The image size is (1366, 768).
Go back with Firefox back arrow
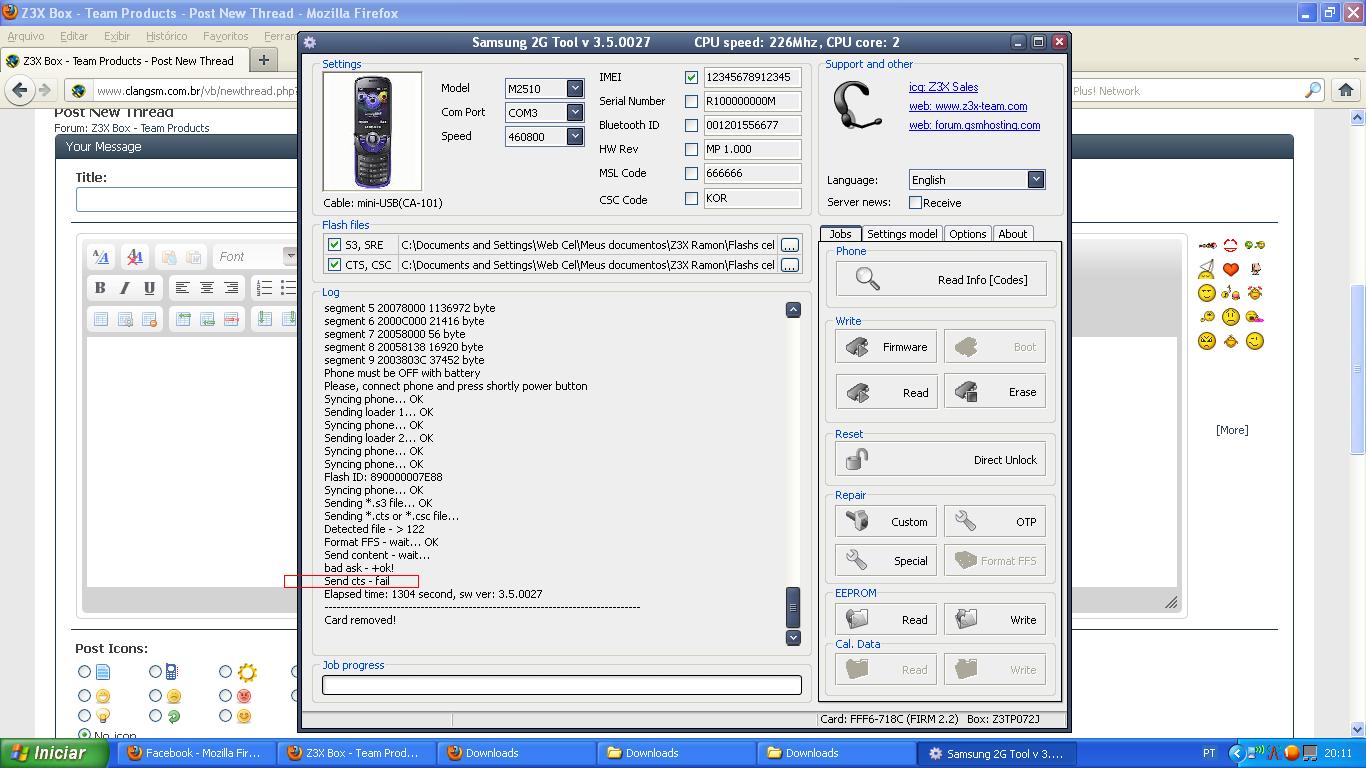20,90
